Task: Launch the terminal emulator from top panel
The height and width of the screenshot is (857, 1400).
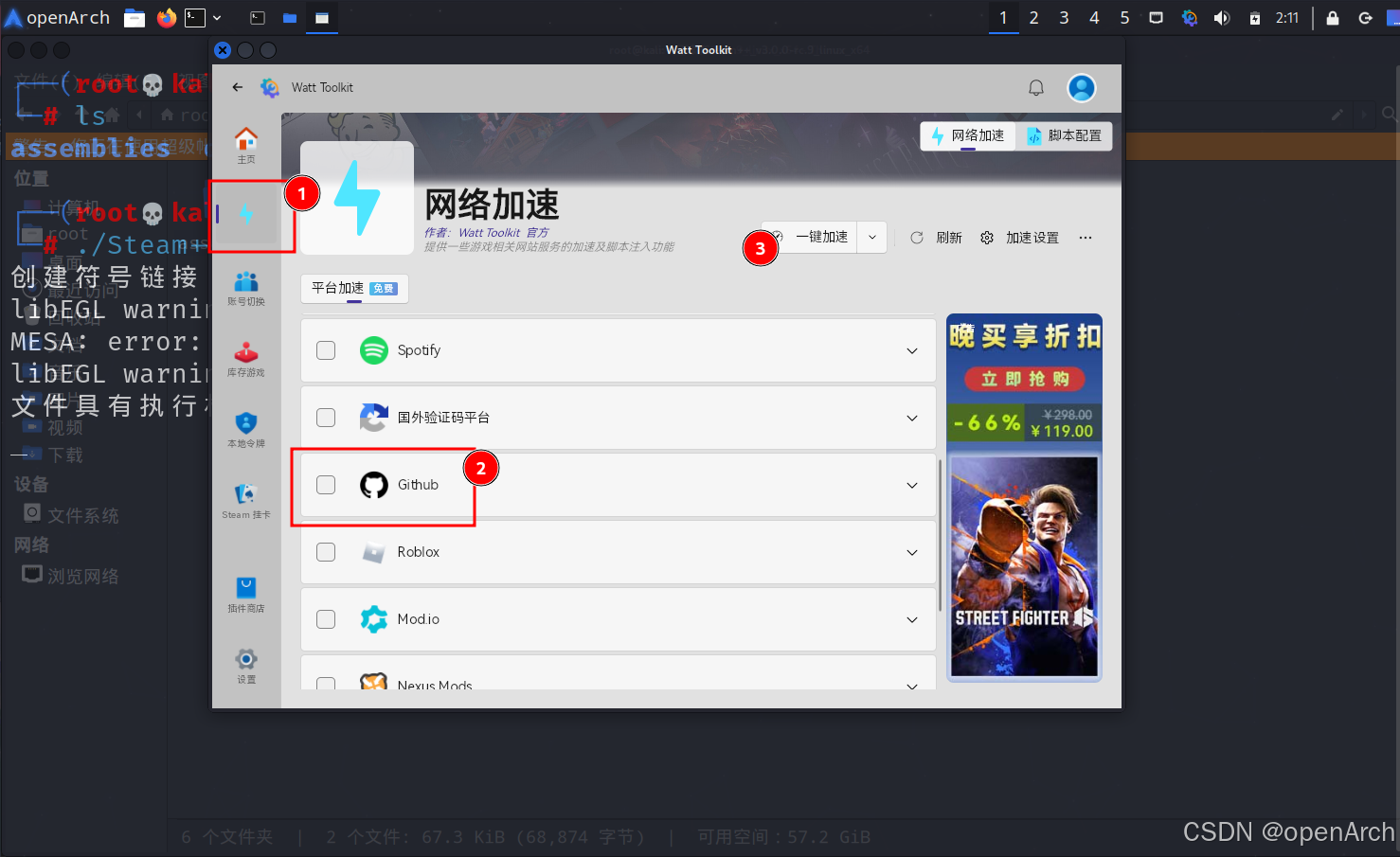Action: (x=195, y=18)
